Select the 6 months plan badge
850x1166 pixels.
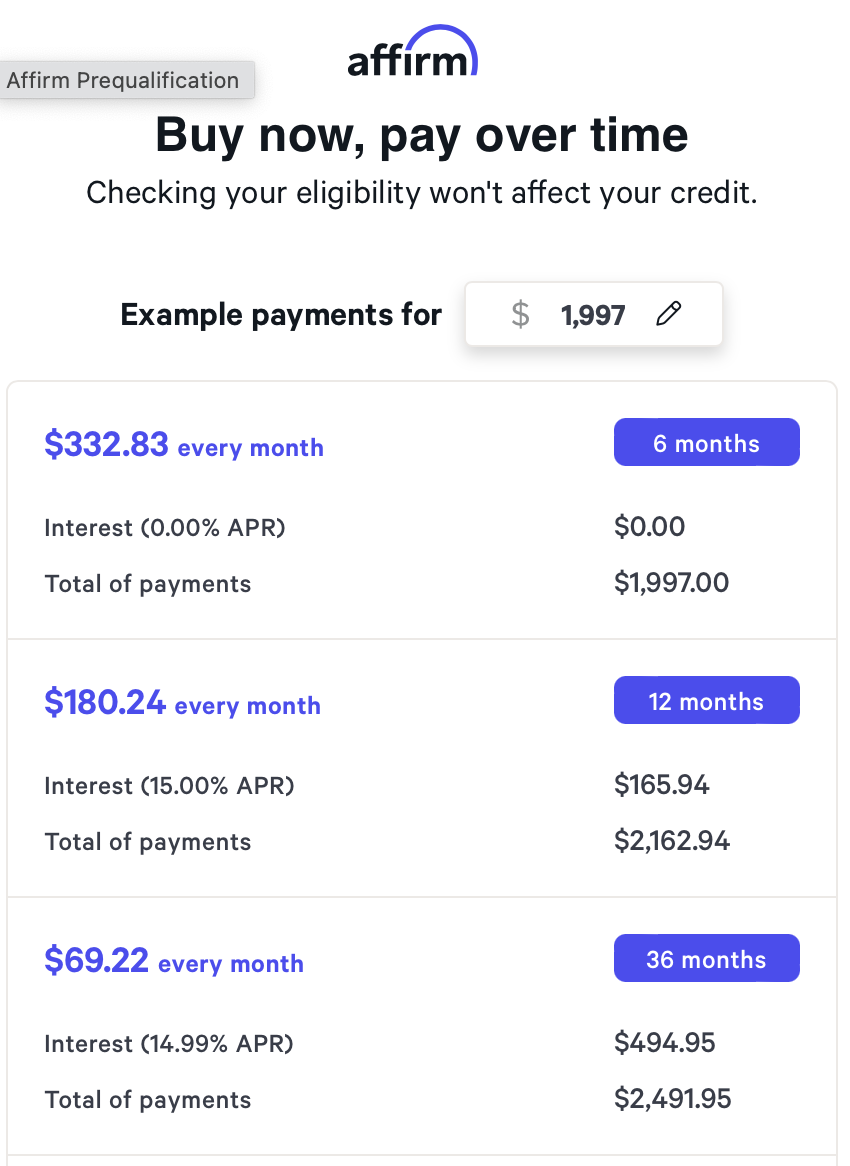[x=706, y=443]
